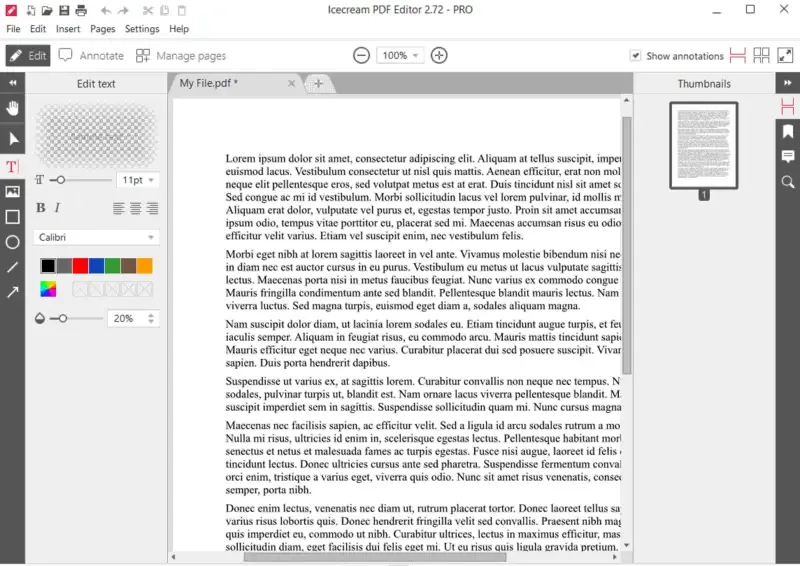800x566 pixels.
Task: Switch to Annotate mode
Action: click(x=91, y=56)
